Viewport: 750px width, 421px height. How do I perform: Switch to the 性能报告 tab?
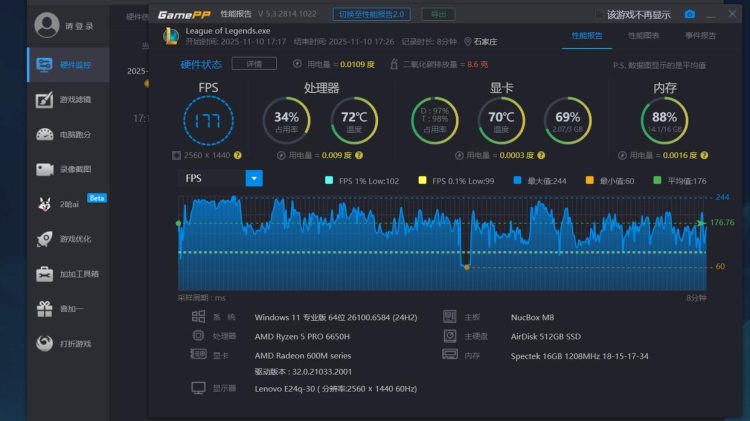[587, 36]
